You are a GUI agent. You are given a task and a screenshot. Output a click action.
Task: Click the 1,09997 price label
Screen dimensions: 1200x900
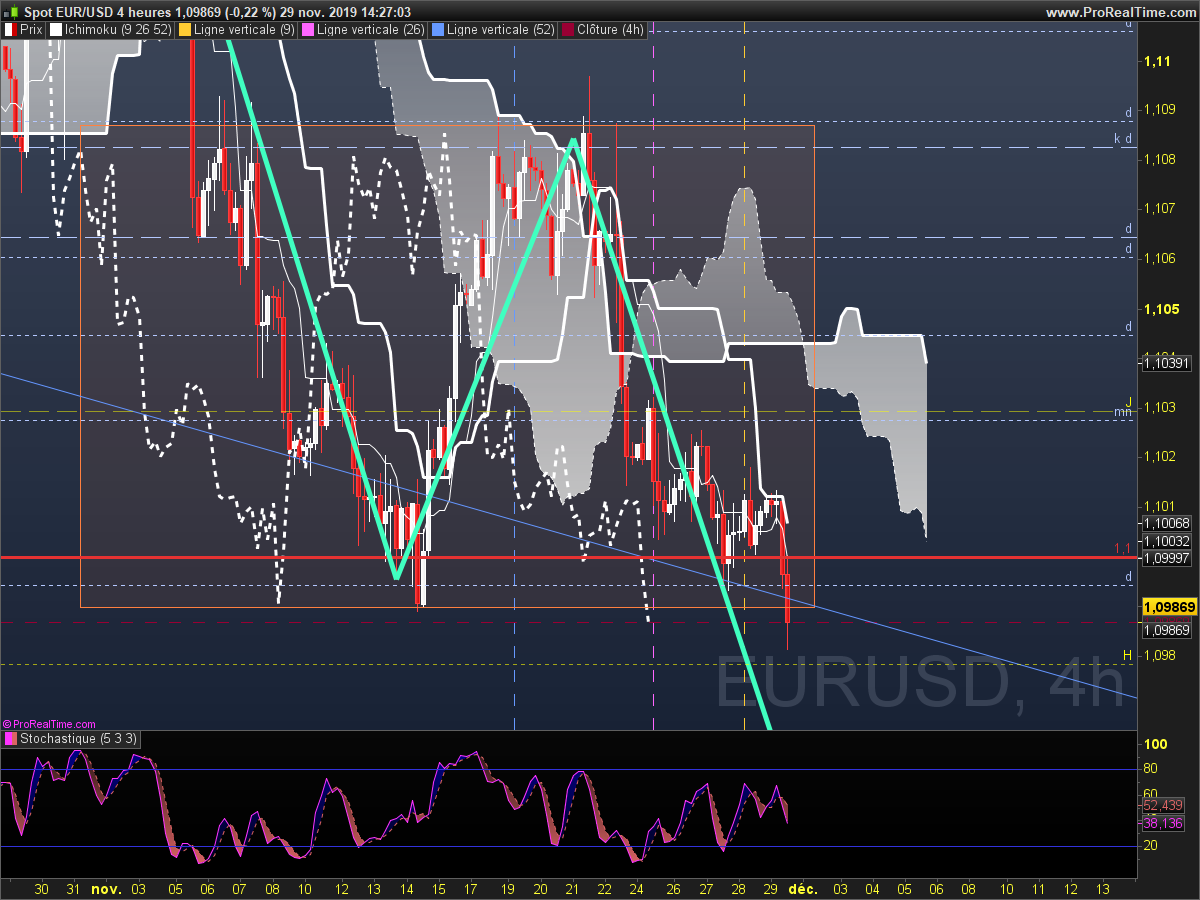tap(1166, 558)
